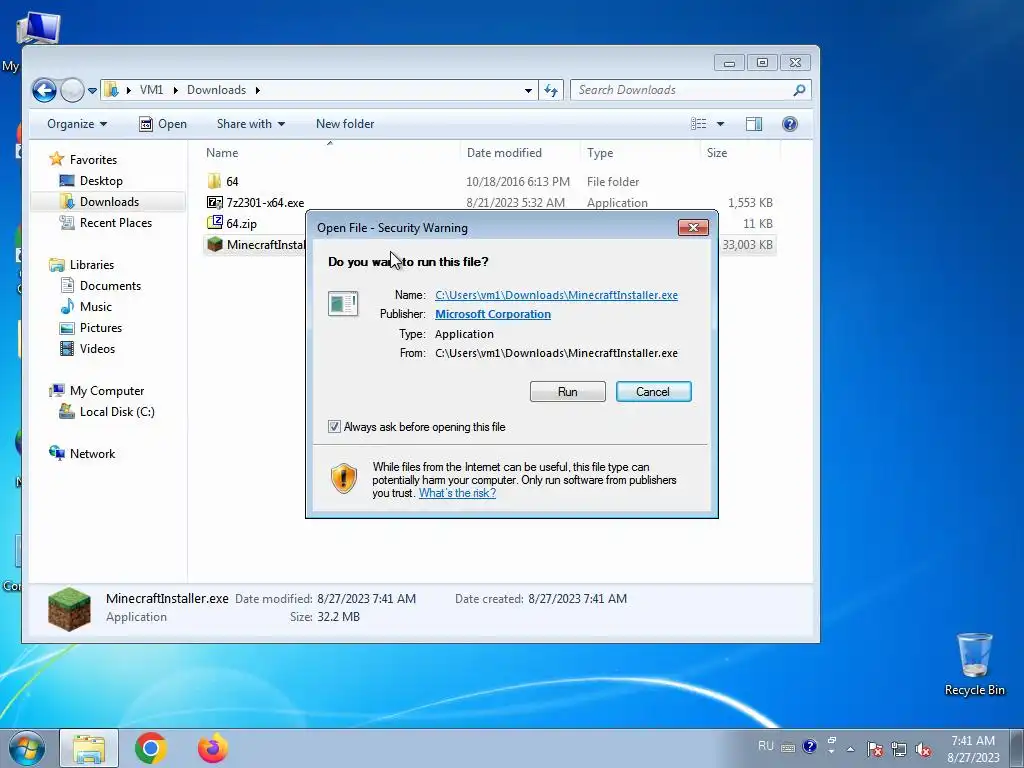Open Recent Places

[x=116, y=223]
